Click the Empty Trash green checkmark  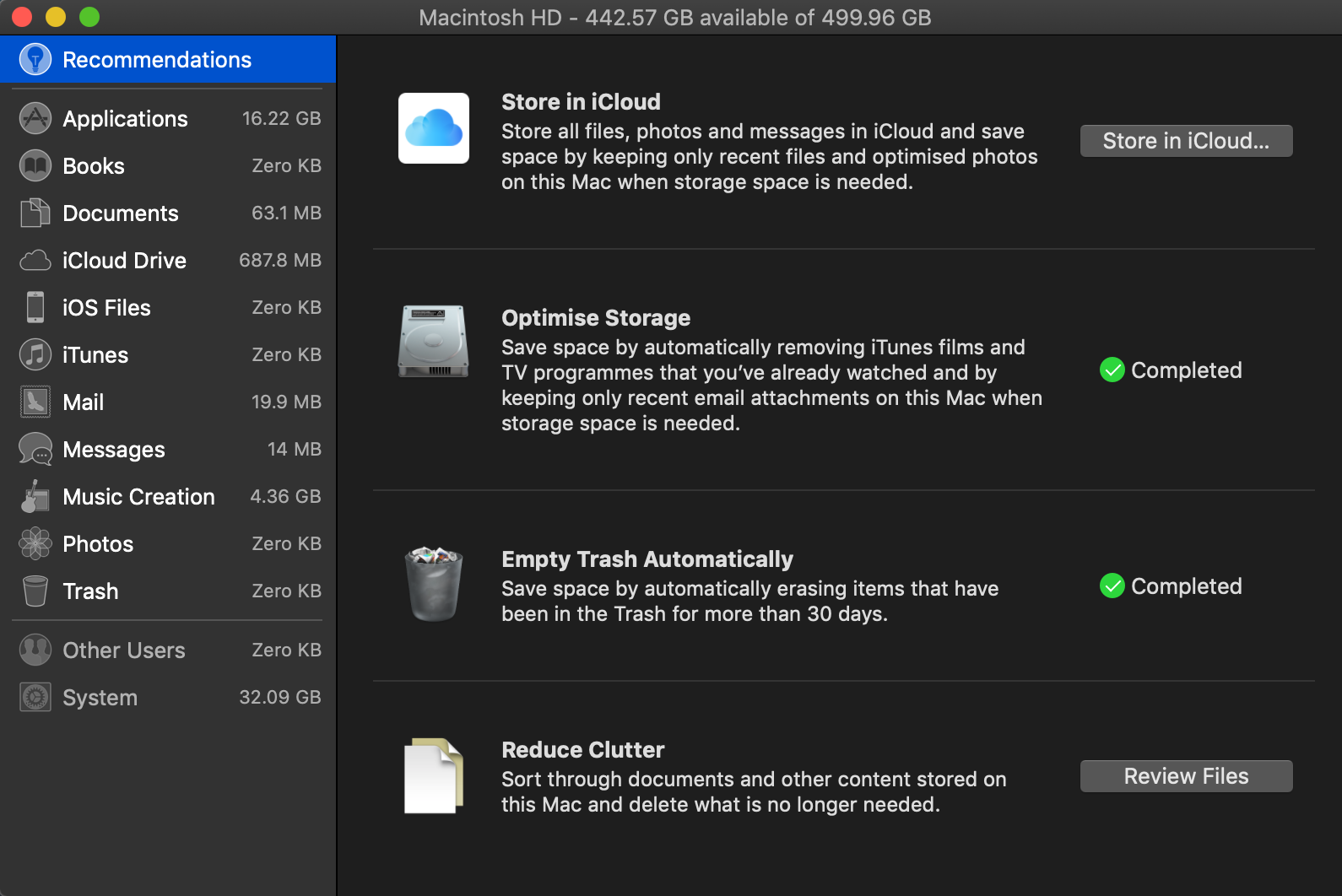coord(1112,586)
